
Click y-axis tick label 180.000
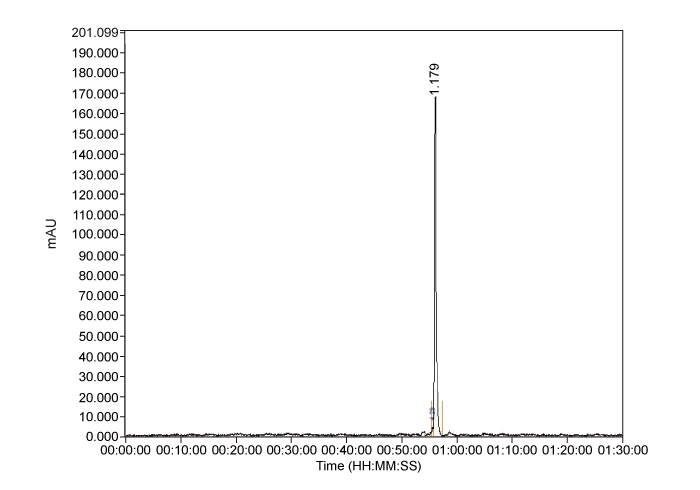[95, 73]
